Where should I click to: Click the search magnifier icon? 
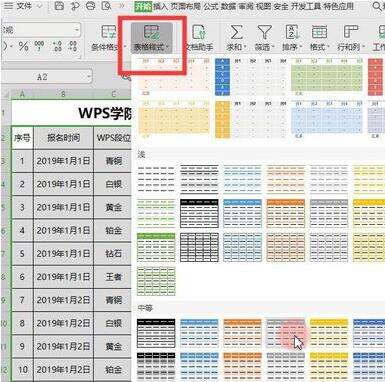(x=377, y=6)
